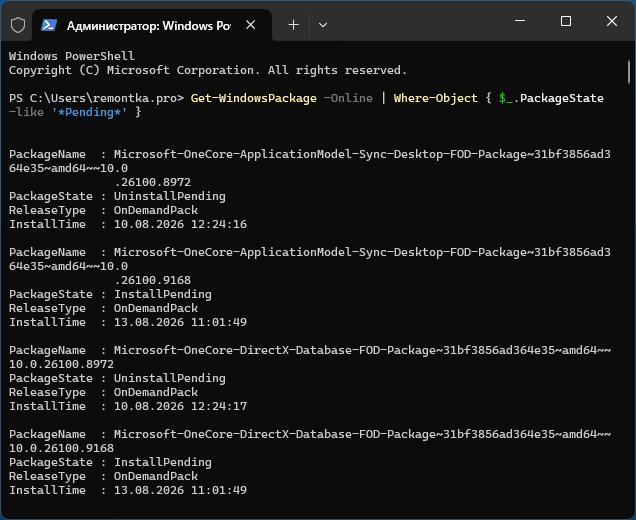Click the version text .26100.8972
Viewport: 636px width, 520px height.
click(153, 182)
